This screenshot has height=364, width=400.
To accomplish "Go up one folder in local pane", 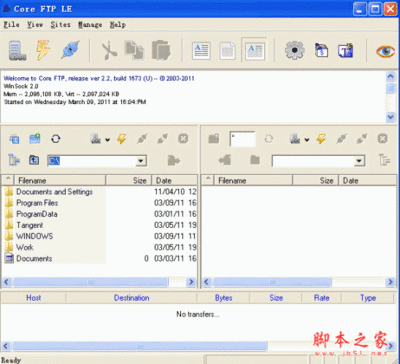I will (34, 160).
